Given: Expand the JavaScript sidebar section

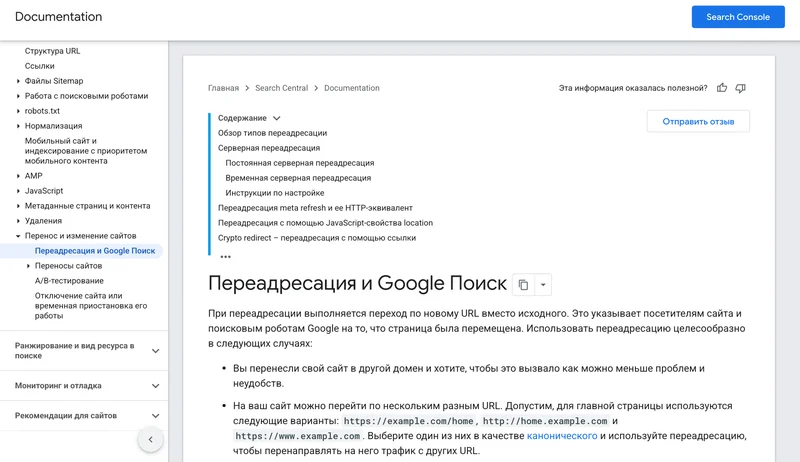Looking at the screenshot, I should point(18,191).
